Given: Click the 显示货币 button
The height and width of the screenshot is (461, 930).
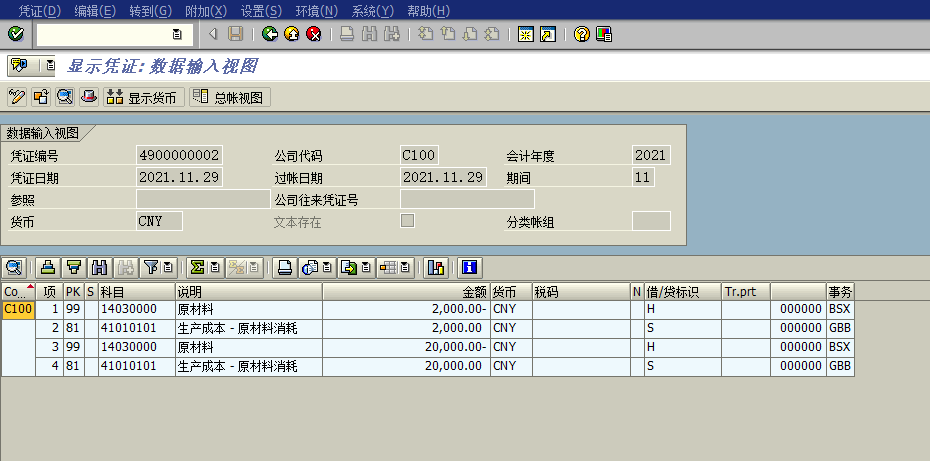Looking at the screenshot, I should 144,97.
